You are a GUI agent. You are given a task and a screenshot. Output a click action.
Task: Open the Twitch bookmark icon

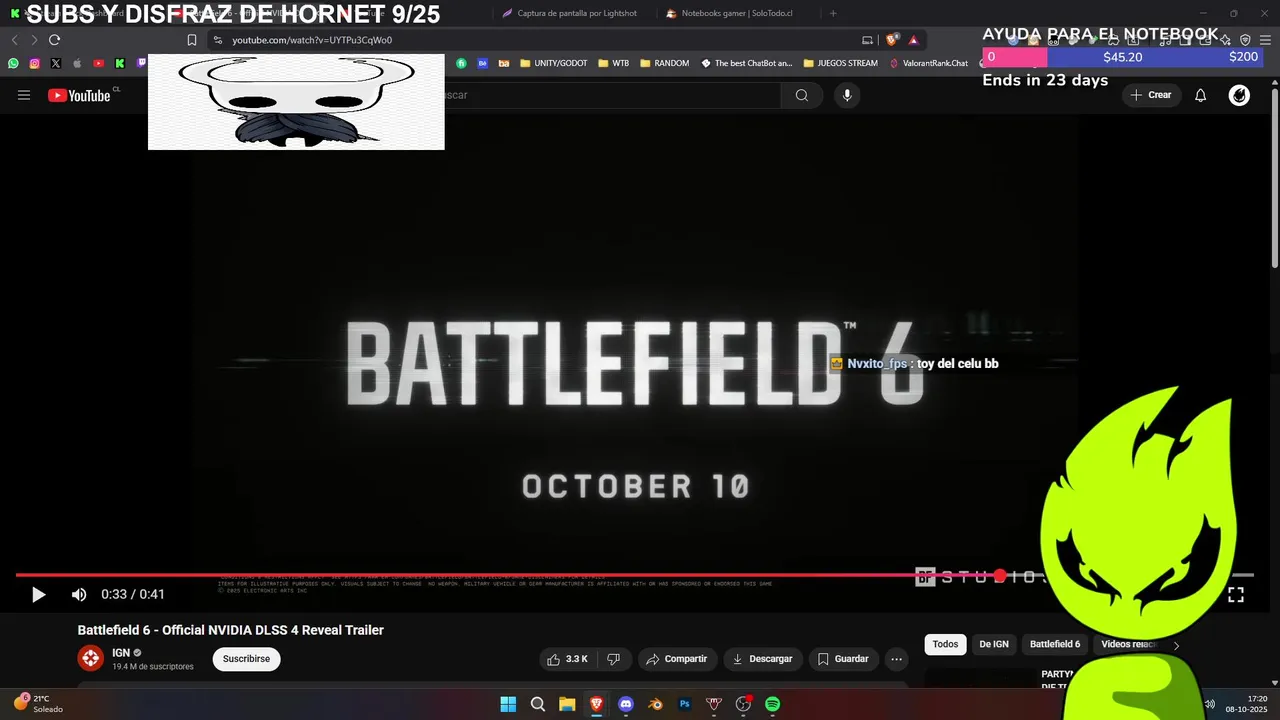coord(140,63)
